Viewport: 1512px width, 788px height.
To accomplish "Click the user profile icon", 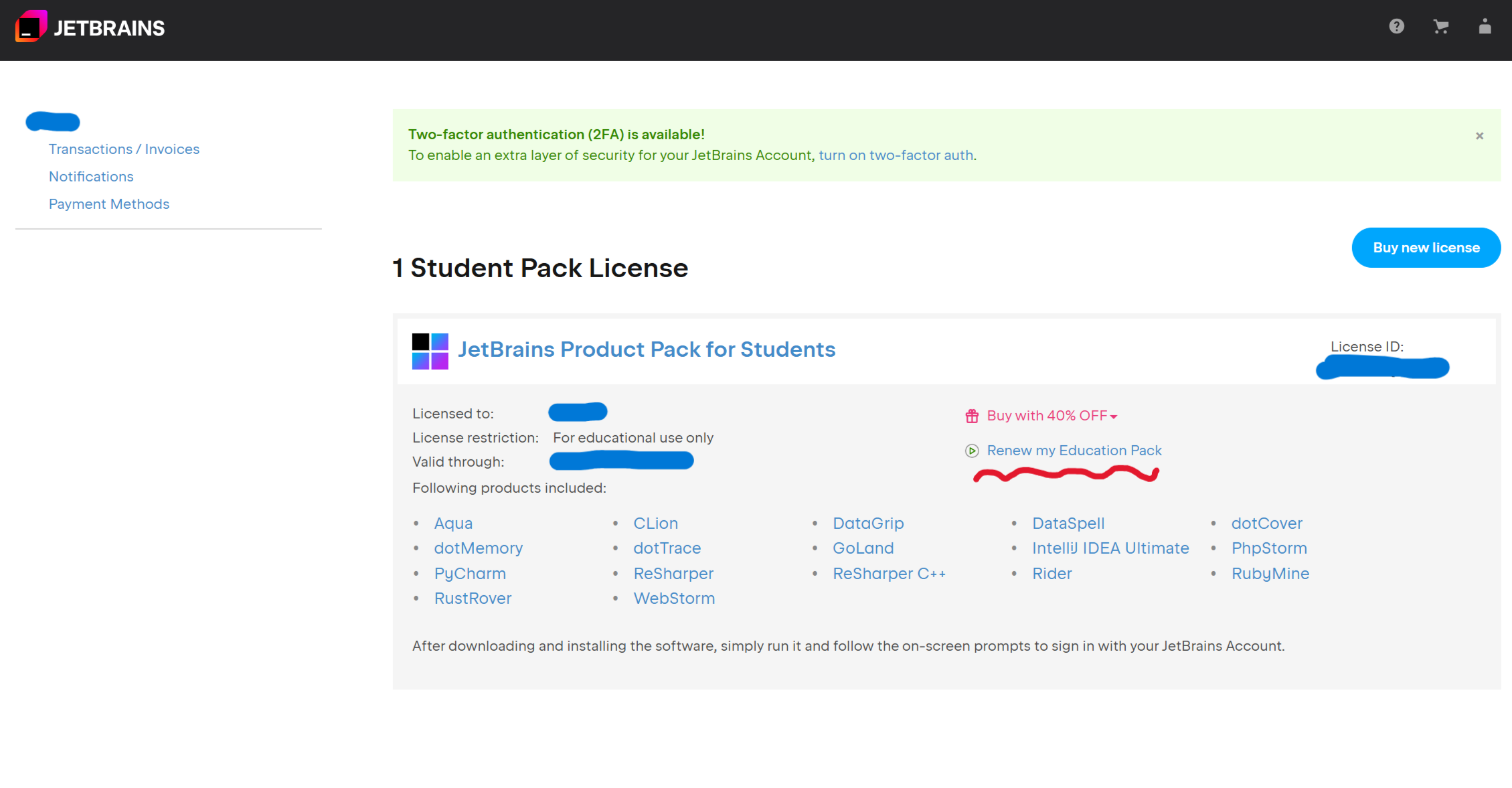I will [x=1485, y=27].
